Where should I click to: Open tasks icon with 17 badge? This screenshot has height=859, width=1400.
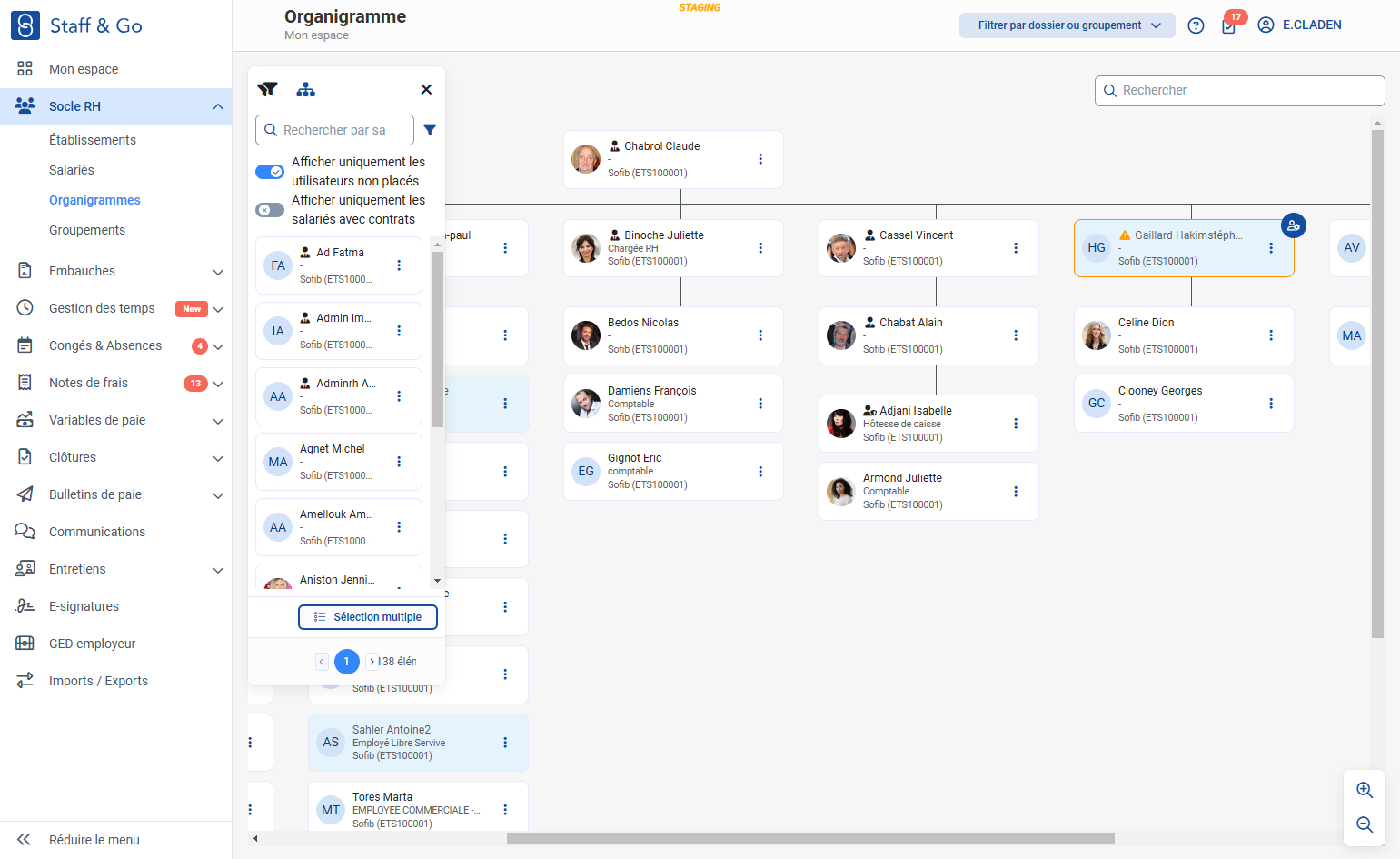pyautogui.click(x=1228, y=26)
